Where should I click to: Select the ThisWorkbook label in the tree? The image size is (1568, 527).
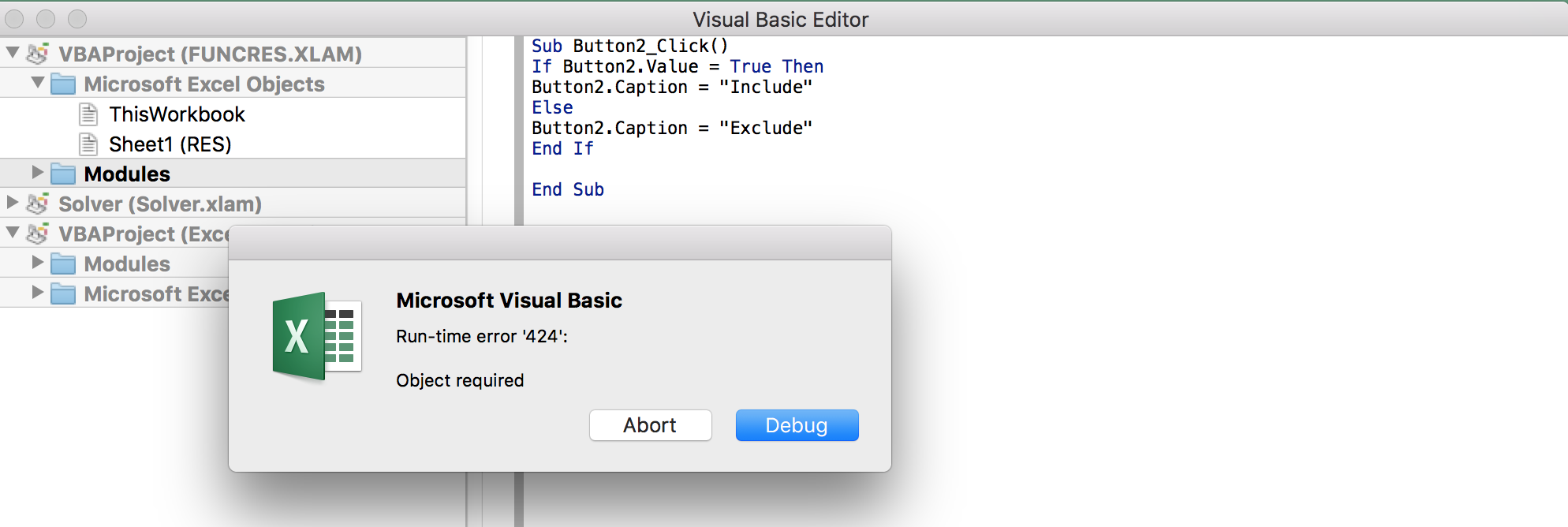point(177,114)
